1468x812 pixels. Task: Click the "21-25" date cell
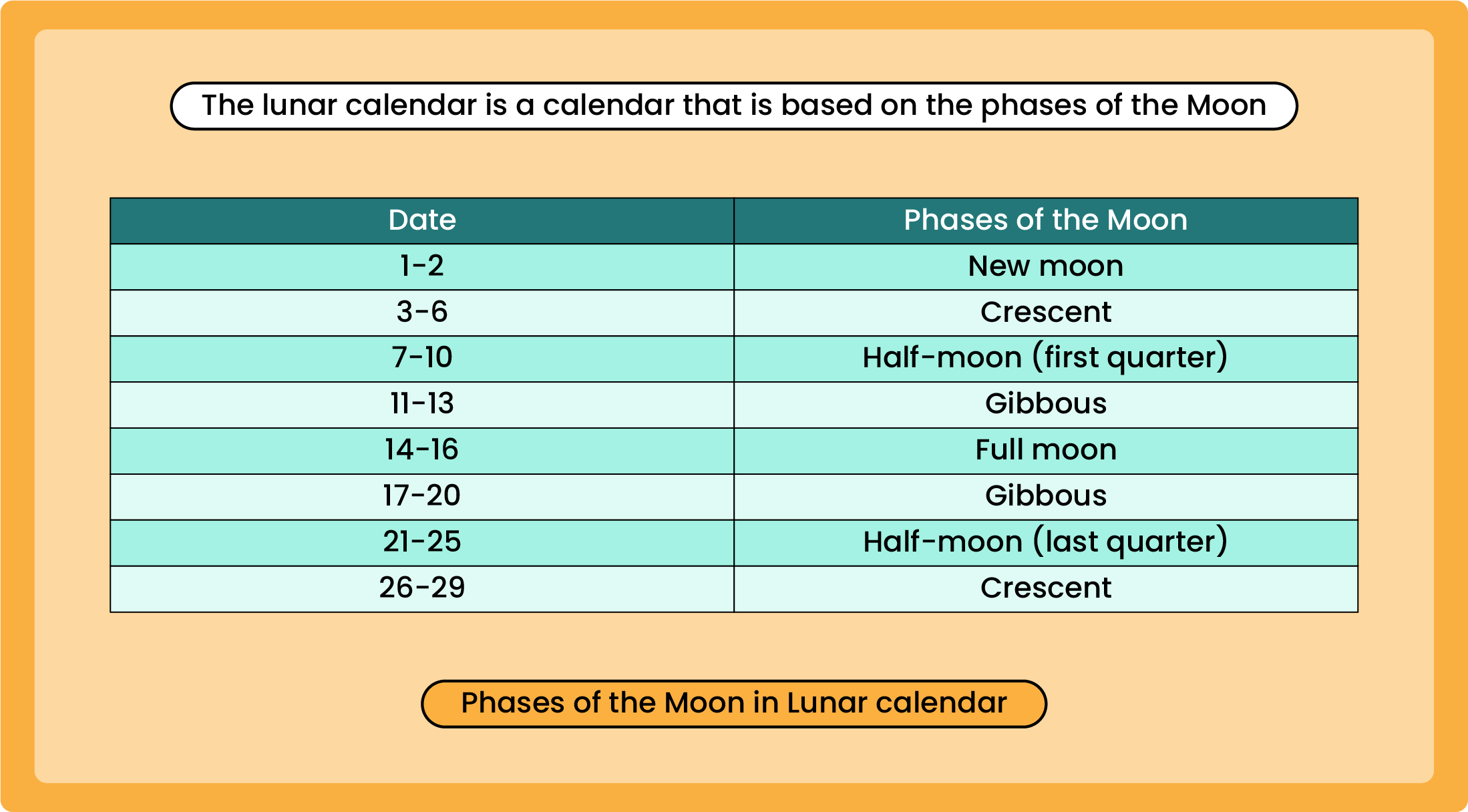coord(422,543)
